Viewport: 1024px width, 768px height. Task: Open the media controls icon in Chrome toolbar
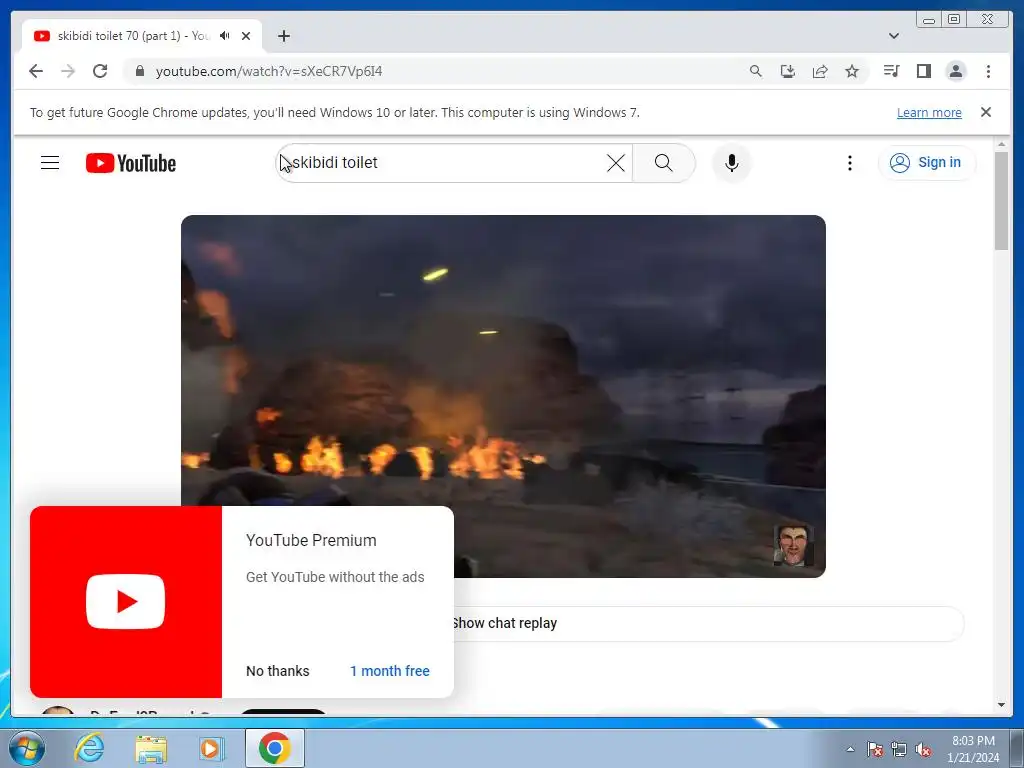coord(891,71)
